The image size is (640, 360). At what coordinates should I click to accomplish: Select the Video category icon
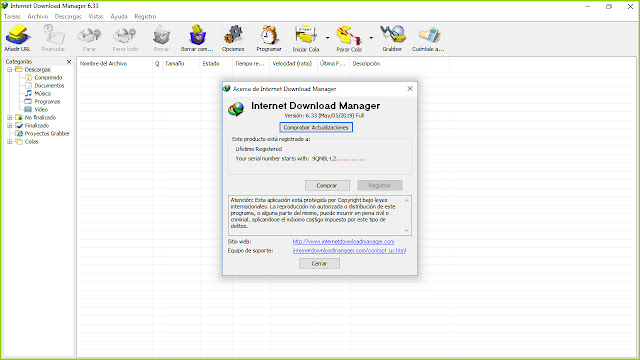click(28, 109)
